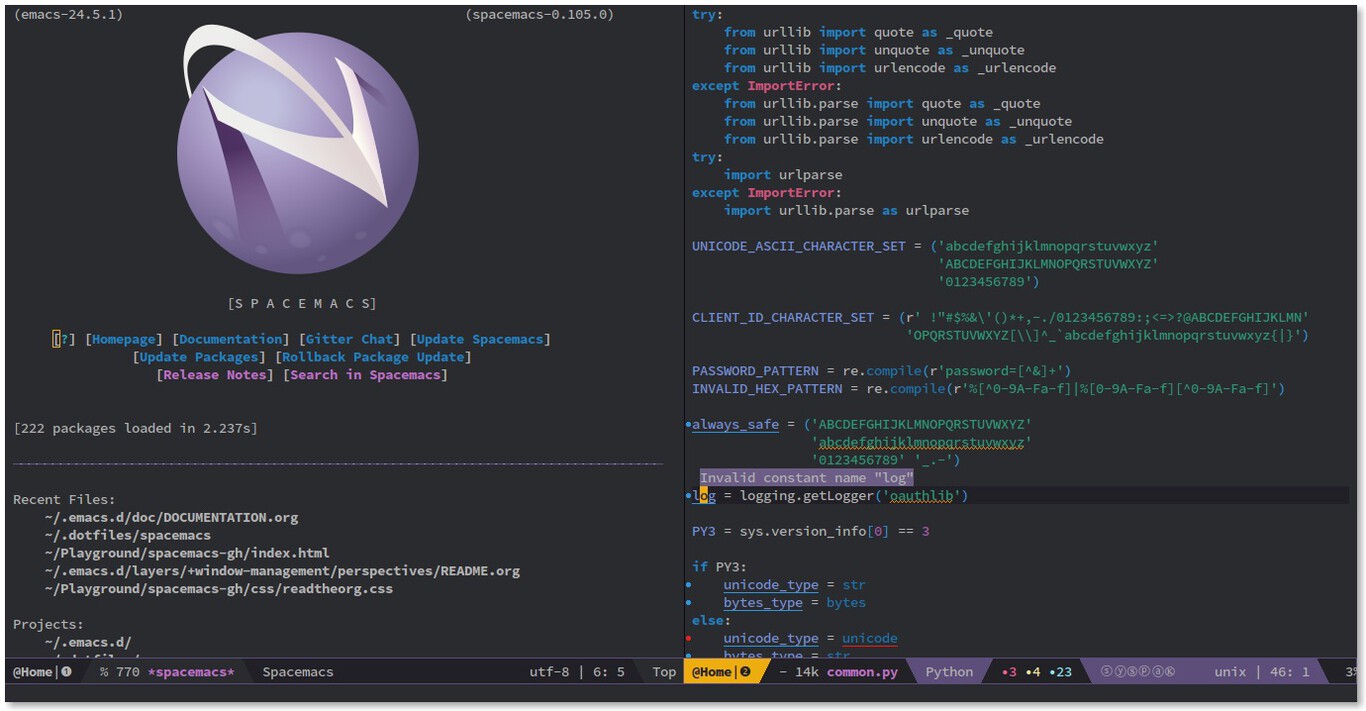
Task: Open Release Notes
Action: (215, 375)
